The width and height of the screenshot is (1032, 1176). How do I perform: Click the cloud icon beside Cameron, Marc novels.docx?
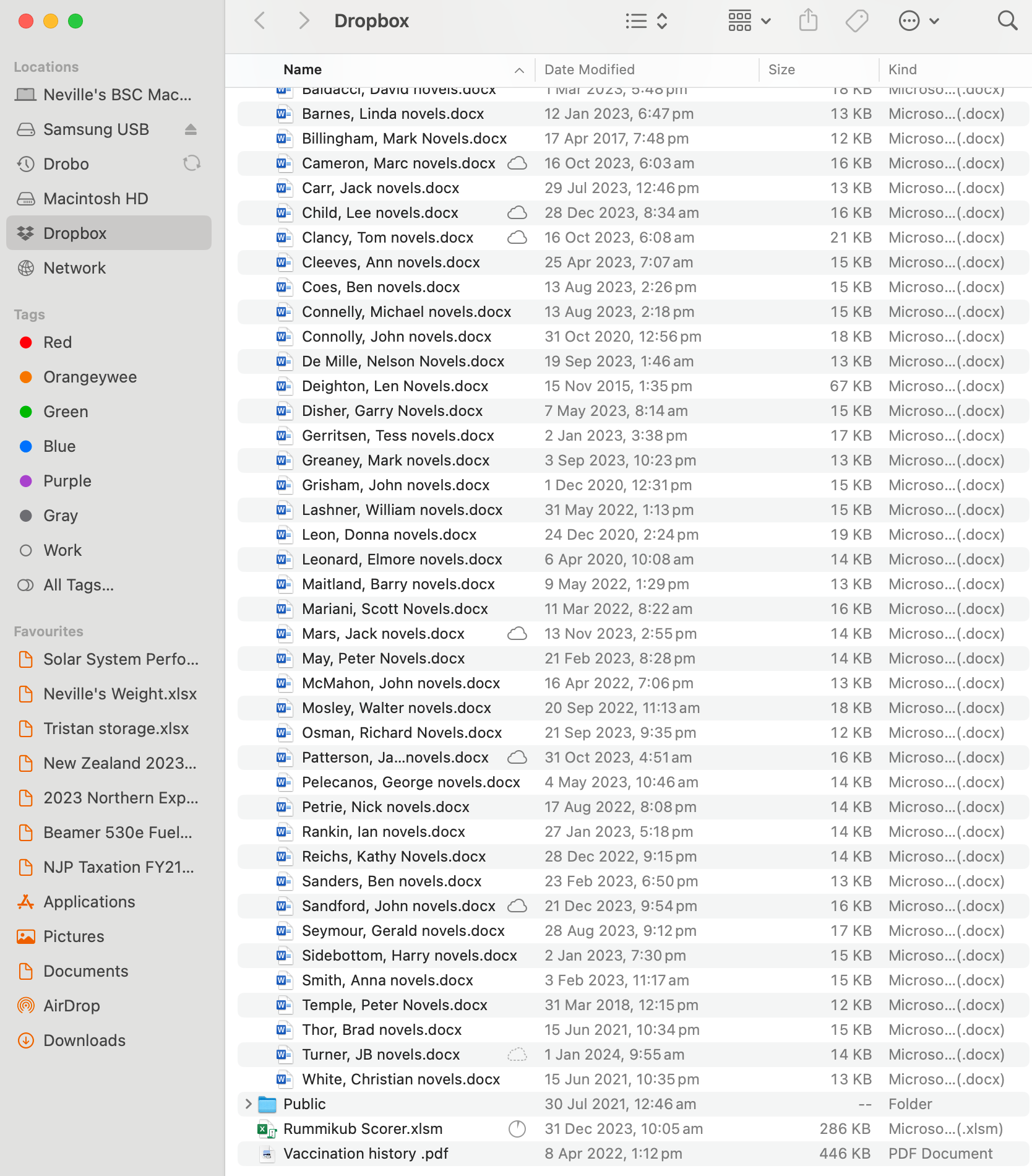(517, 163)
